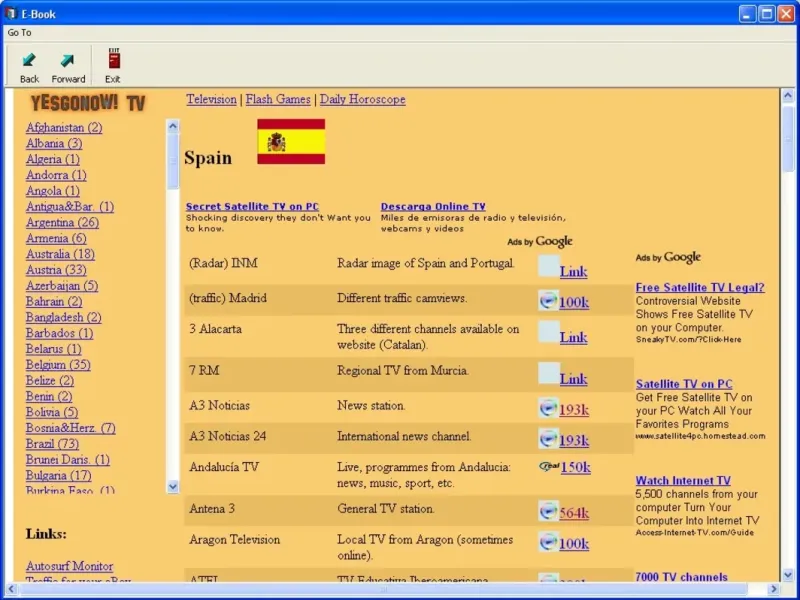The image size is (800, 600).
Task: Maximize the E-Book window
Action: coord(766,14)
